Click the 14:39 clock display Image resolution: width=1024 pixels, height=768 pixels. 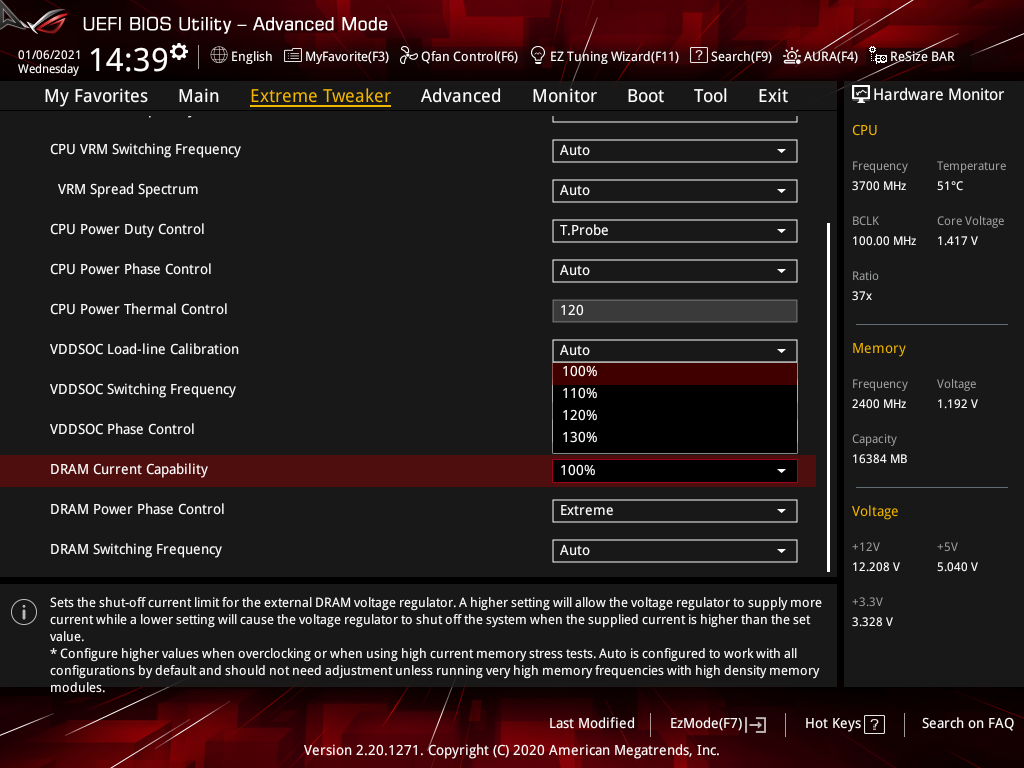[129, 59]
